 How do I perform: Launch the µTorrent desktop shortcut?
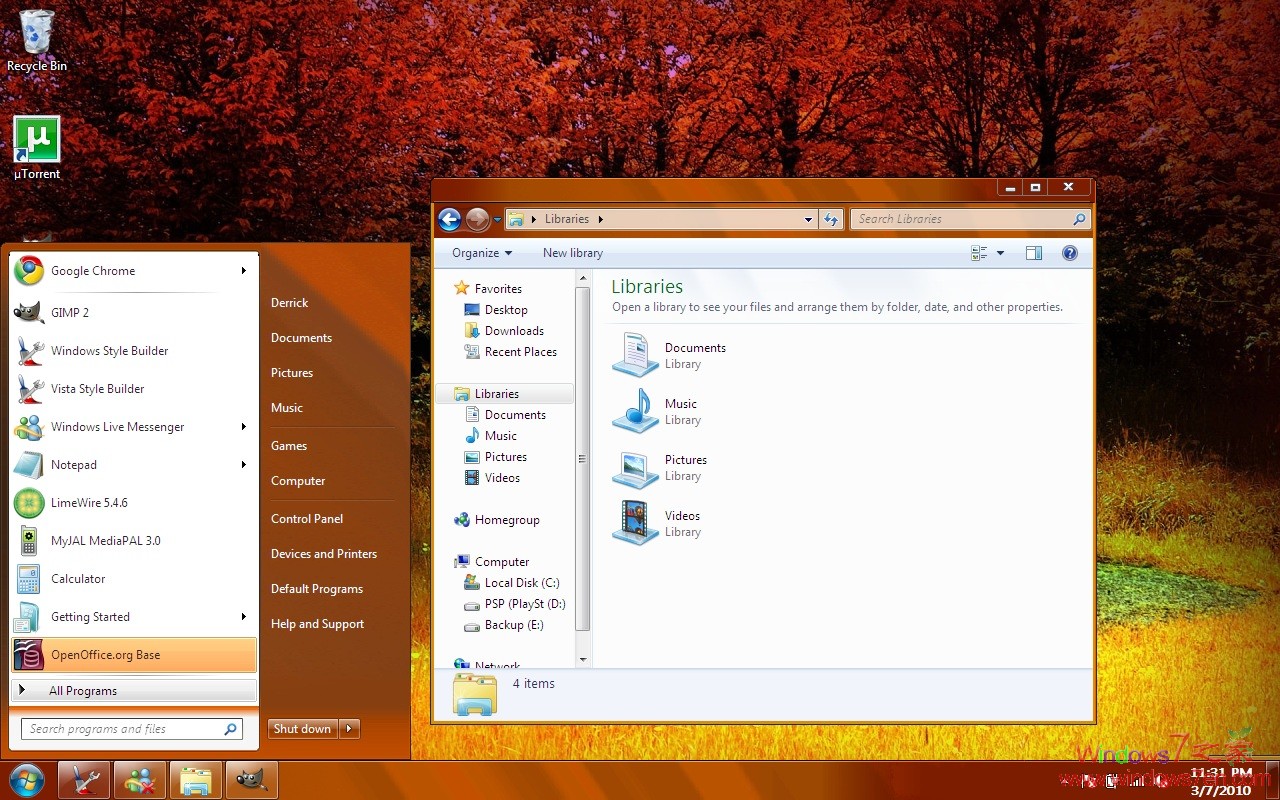click(37, 140)
